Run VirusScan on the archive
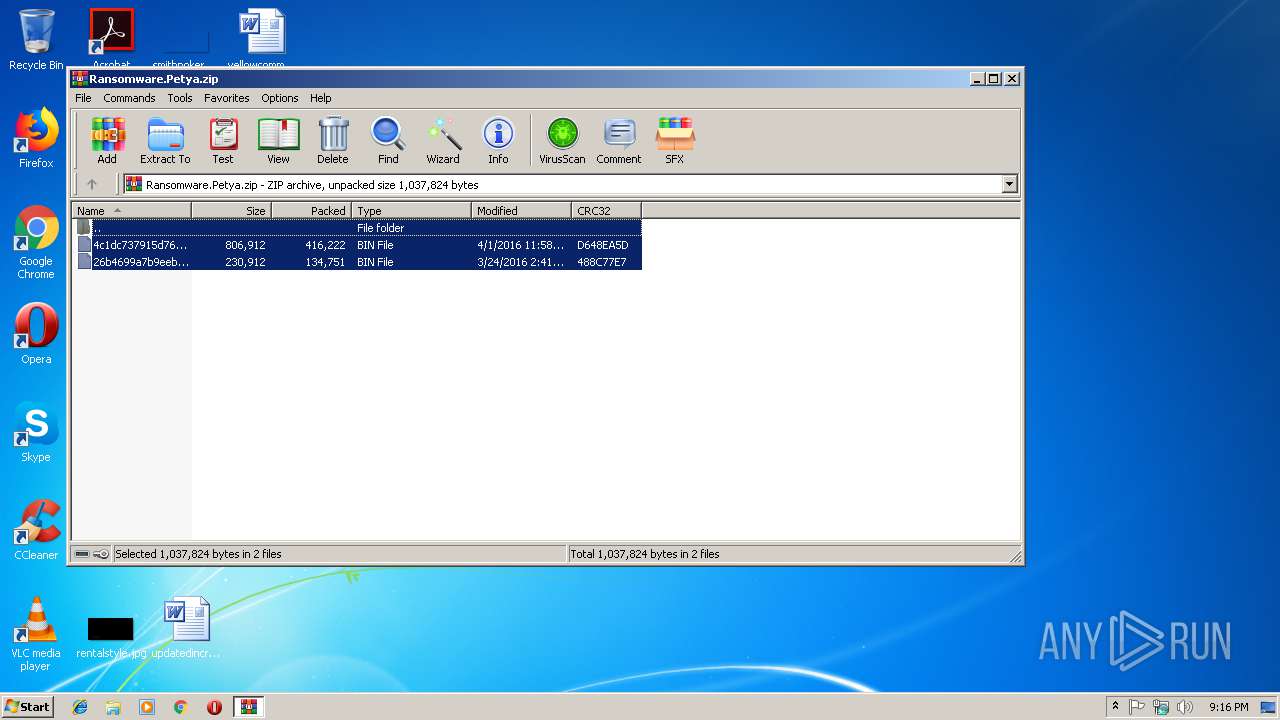This screenshot has width=1280, height=720. (x=562, y=141)
